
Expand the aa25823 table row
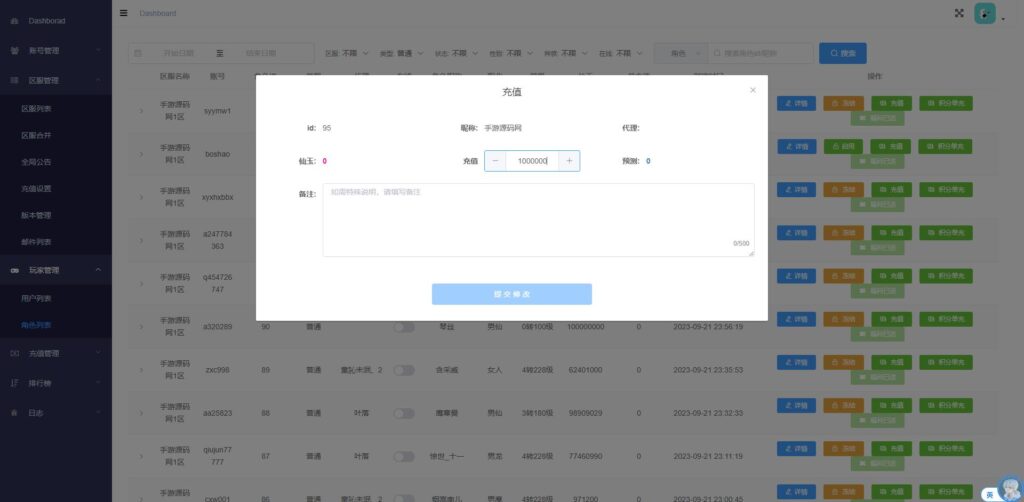140,413
